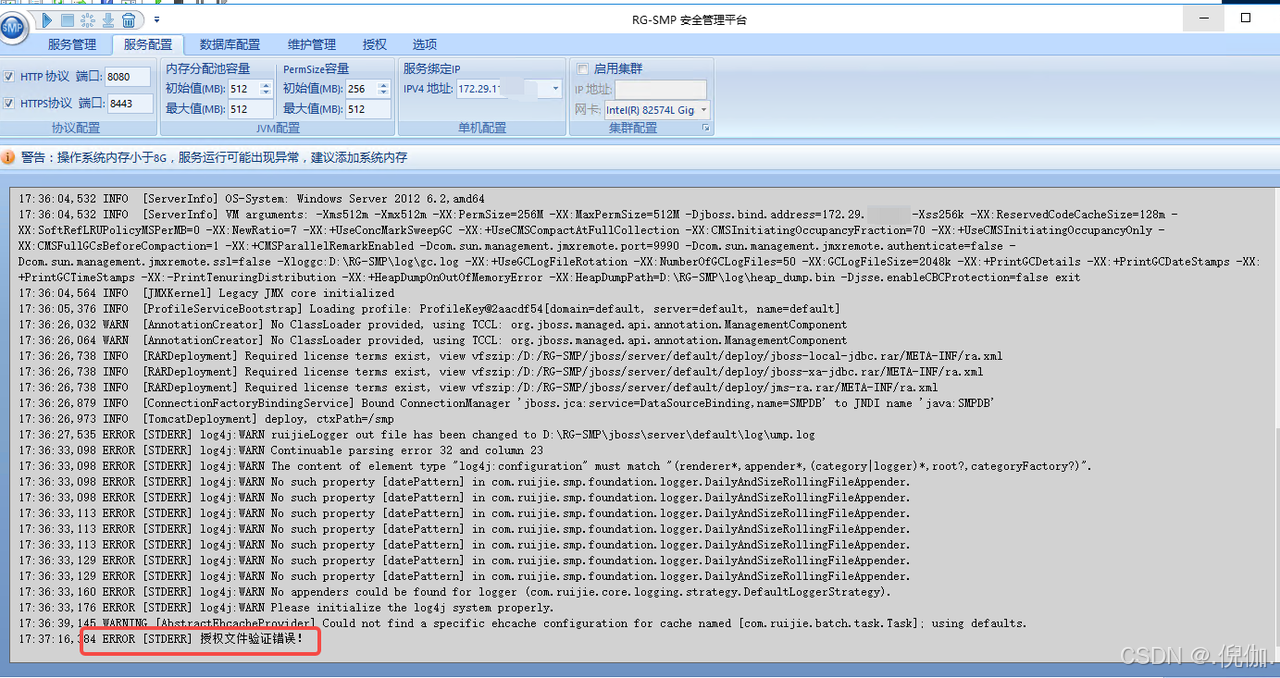
Task: Open the 集群配置 group dialog launcher
Action: tap(706, 129)
